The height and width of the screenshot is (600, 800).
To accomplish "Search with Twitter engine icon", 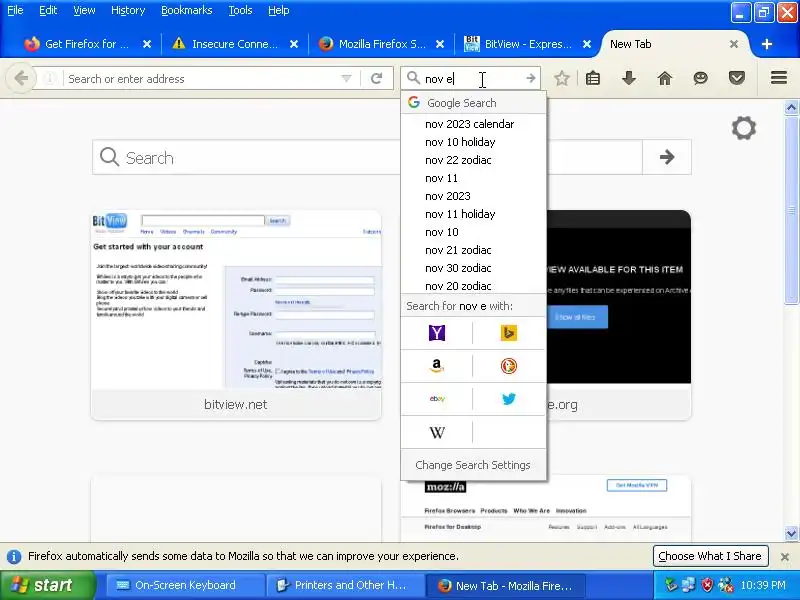I will (508, 399).
